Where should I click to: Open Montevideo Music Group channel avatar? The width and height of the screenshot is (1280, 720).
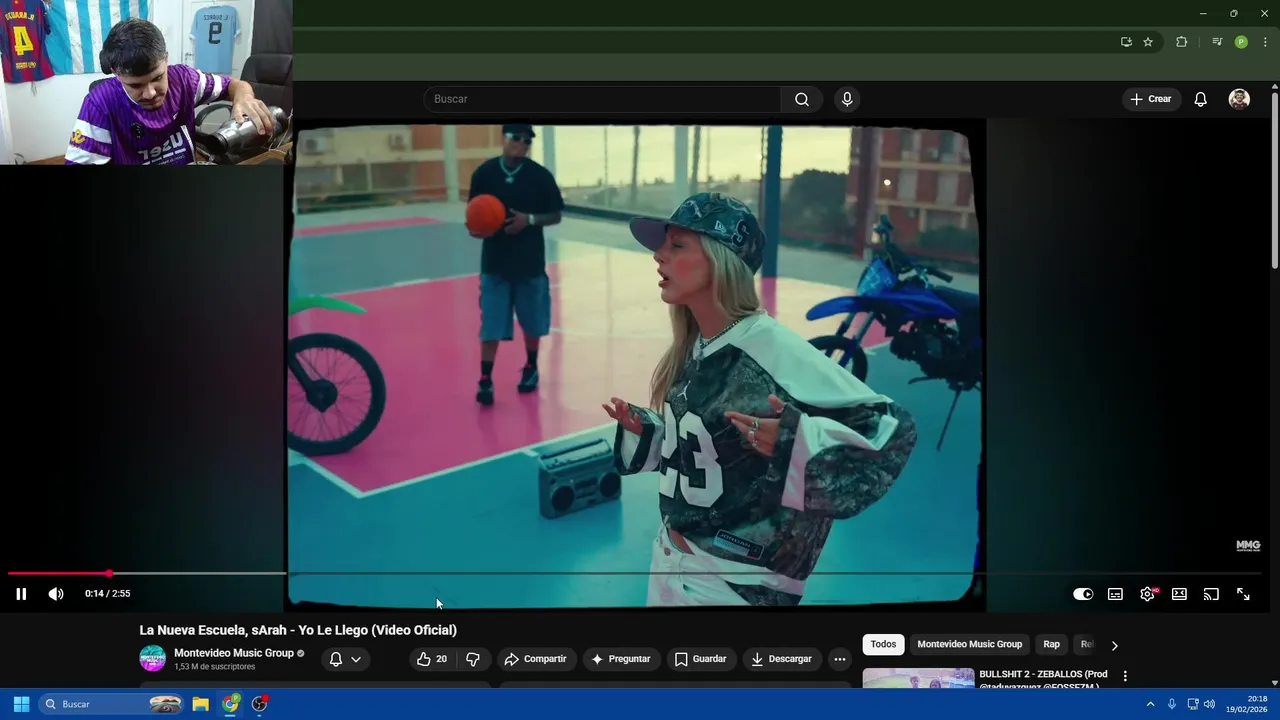coord(152,658)
